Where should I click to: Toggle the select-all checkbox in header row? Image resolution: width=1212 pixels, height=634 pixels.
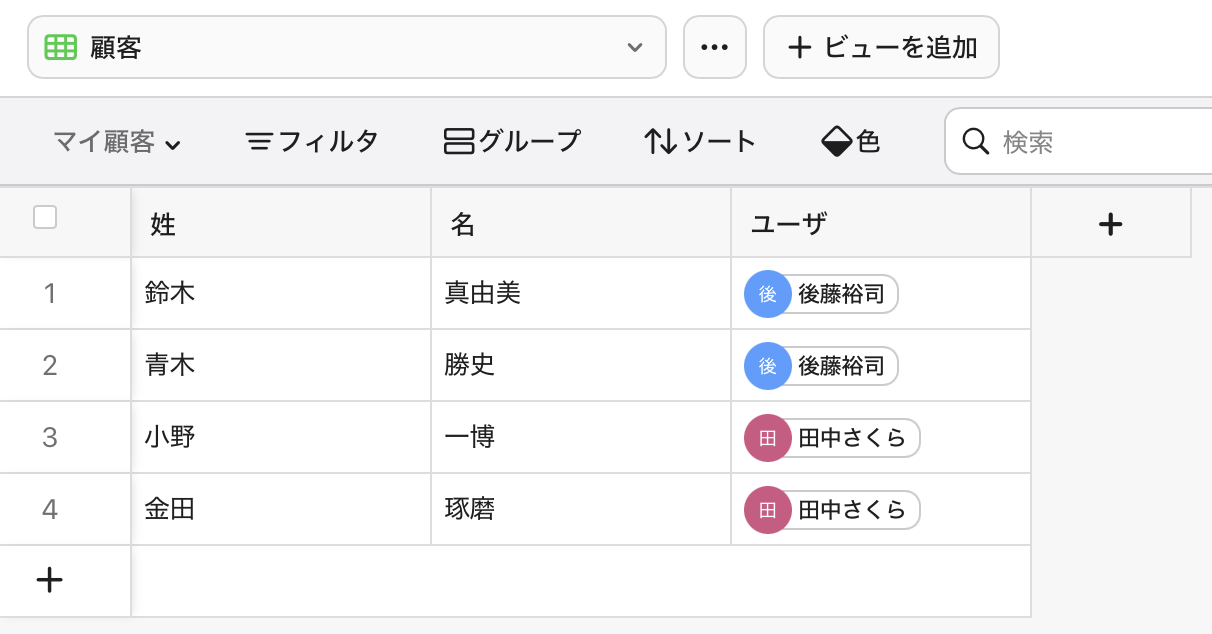45,216
